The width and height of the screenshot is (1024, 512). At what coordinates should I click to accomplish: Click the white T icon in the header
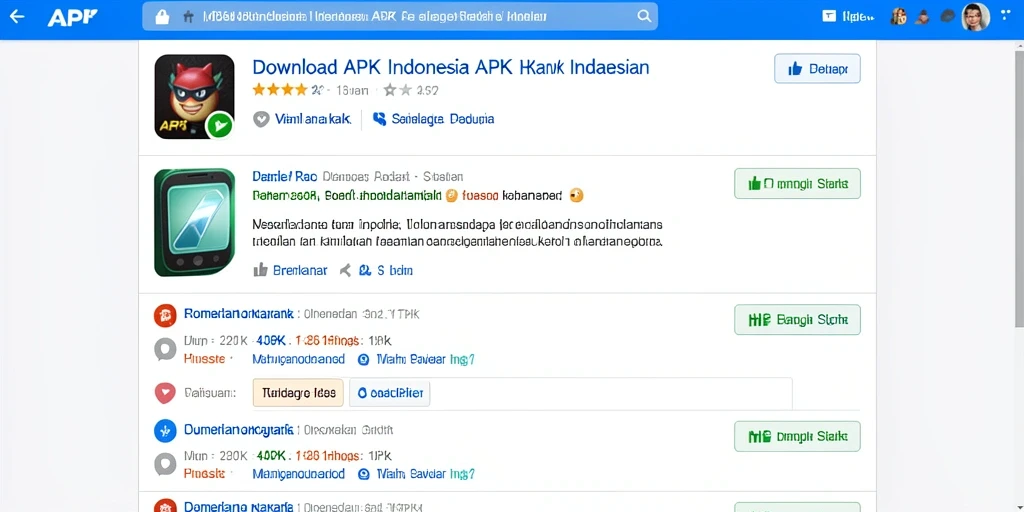click(829, 17)
